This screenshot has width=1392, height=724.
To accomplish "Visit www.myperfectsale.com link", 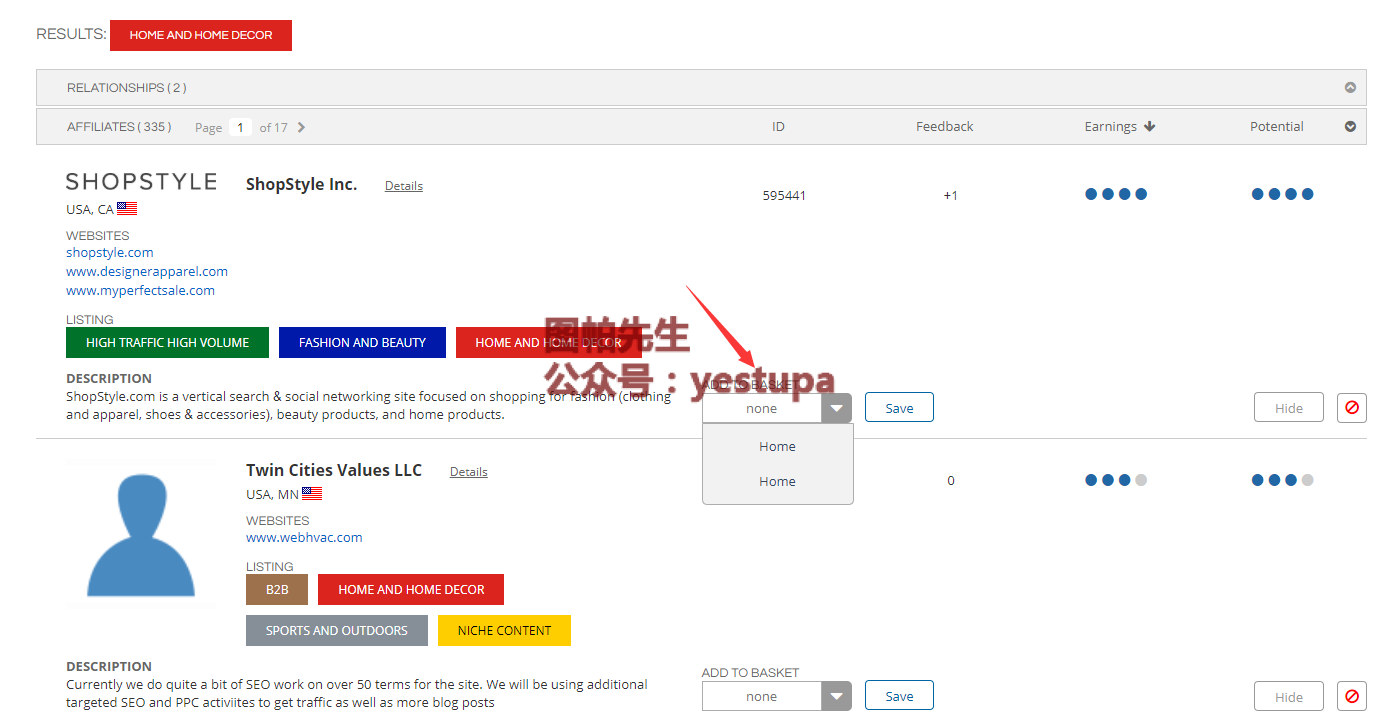I will click(141, 291).
